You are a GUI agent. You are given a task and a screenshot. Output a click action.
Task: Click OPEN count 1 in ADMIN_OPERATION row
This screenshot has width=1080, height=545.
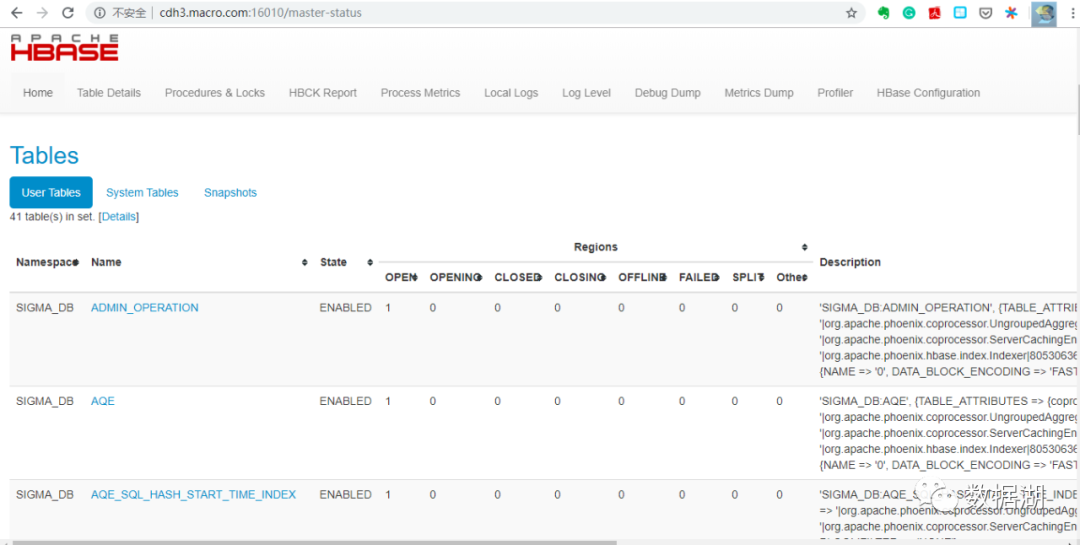pyautogui.click(x=388, y=308)
